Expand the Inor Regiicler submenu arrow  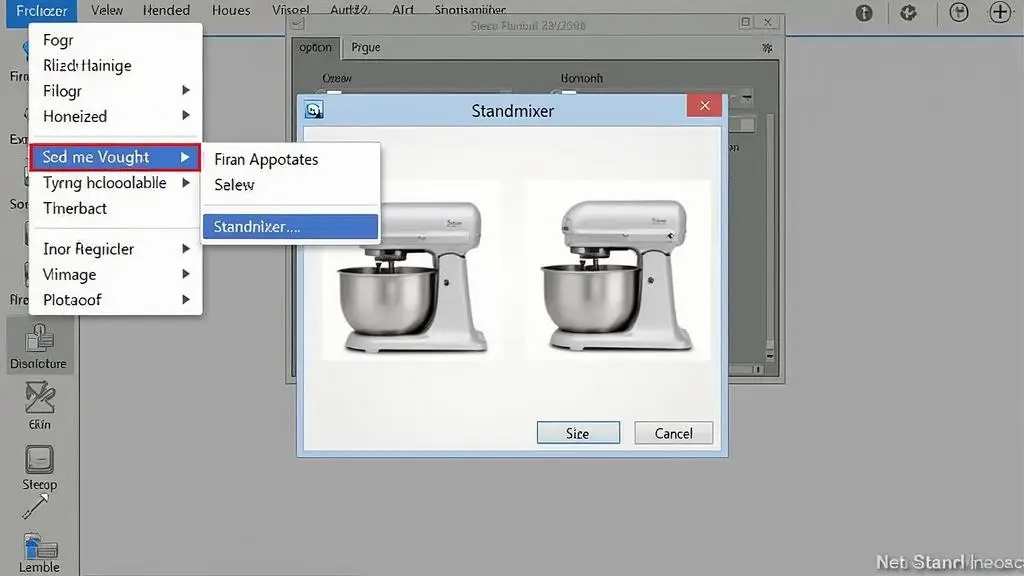(x=186, y=249)
